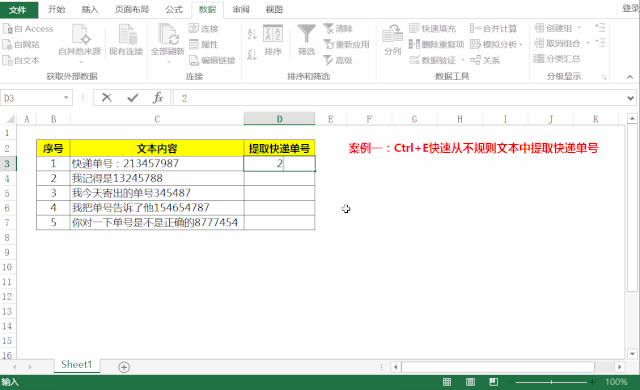Switch to 公式 Formulas tab
Image resolution: width=640 pixels, height=390 pixels.
coord(174,9)
